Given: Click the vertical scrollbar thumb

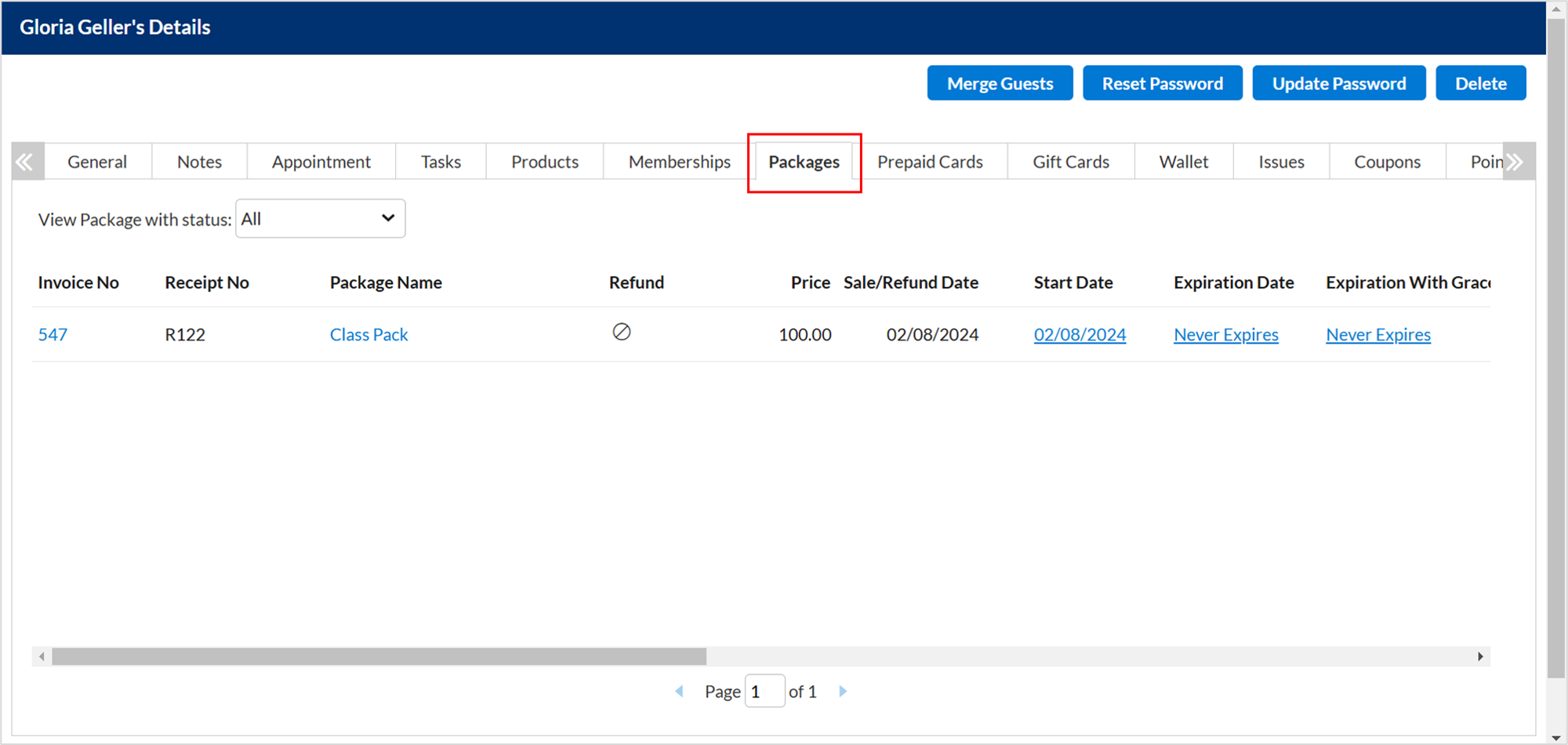Looking at the screenshot, I should tap(1557, 348).
